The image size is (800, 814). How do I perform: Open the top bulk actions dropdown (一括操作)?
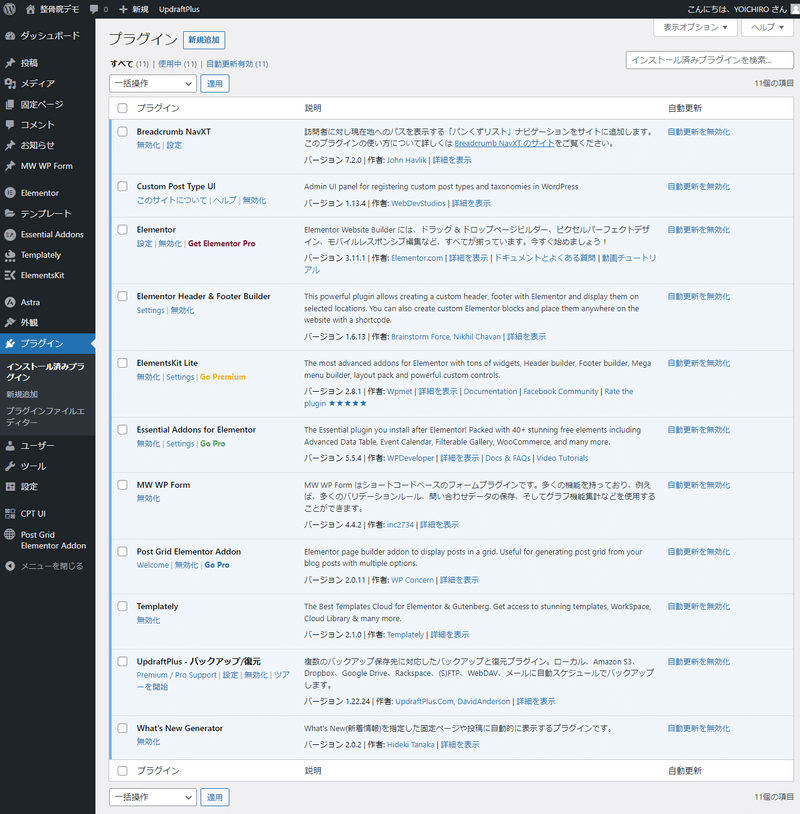153,84
